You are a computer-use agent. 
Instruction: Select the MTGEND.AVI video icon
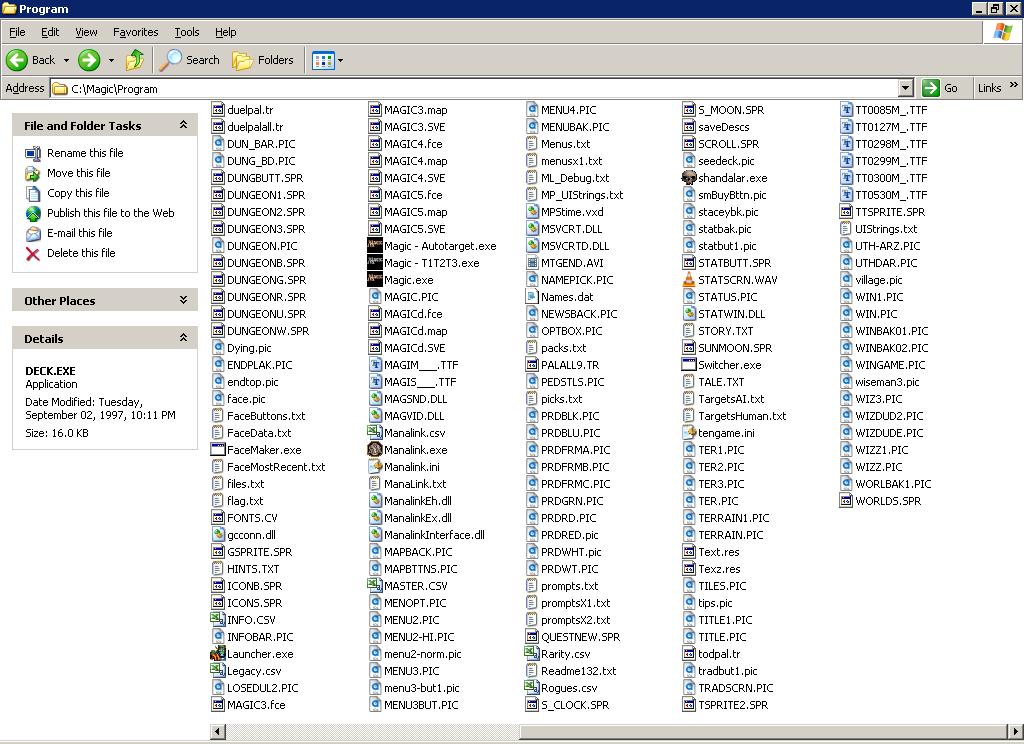click(x=532, y=263)
